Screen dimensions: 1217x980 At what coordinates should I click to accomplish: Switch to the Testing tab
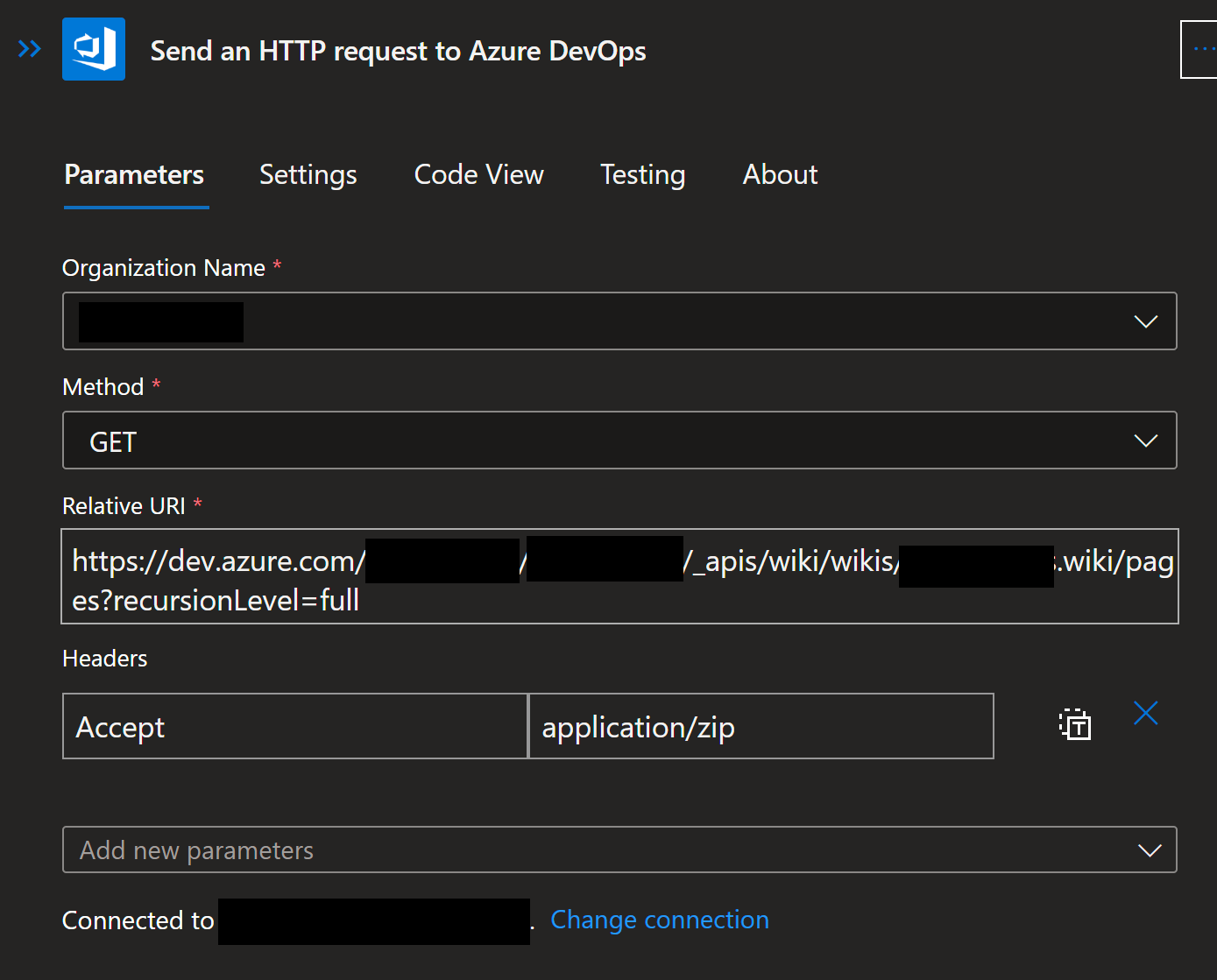642,174
